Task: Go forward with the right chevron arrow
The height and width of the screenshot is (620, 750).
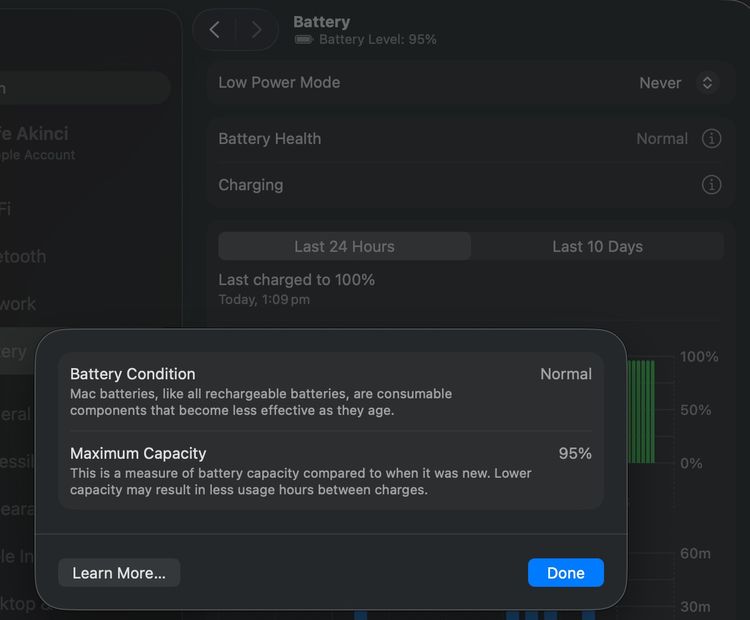Action: click(x=256, y=30)
